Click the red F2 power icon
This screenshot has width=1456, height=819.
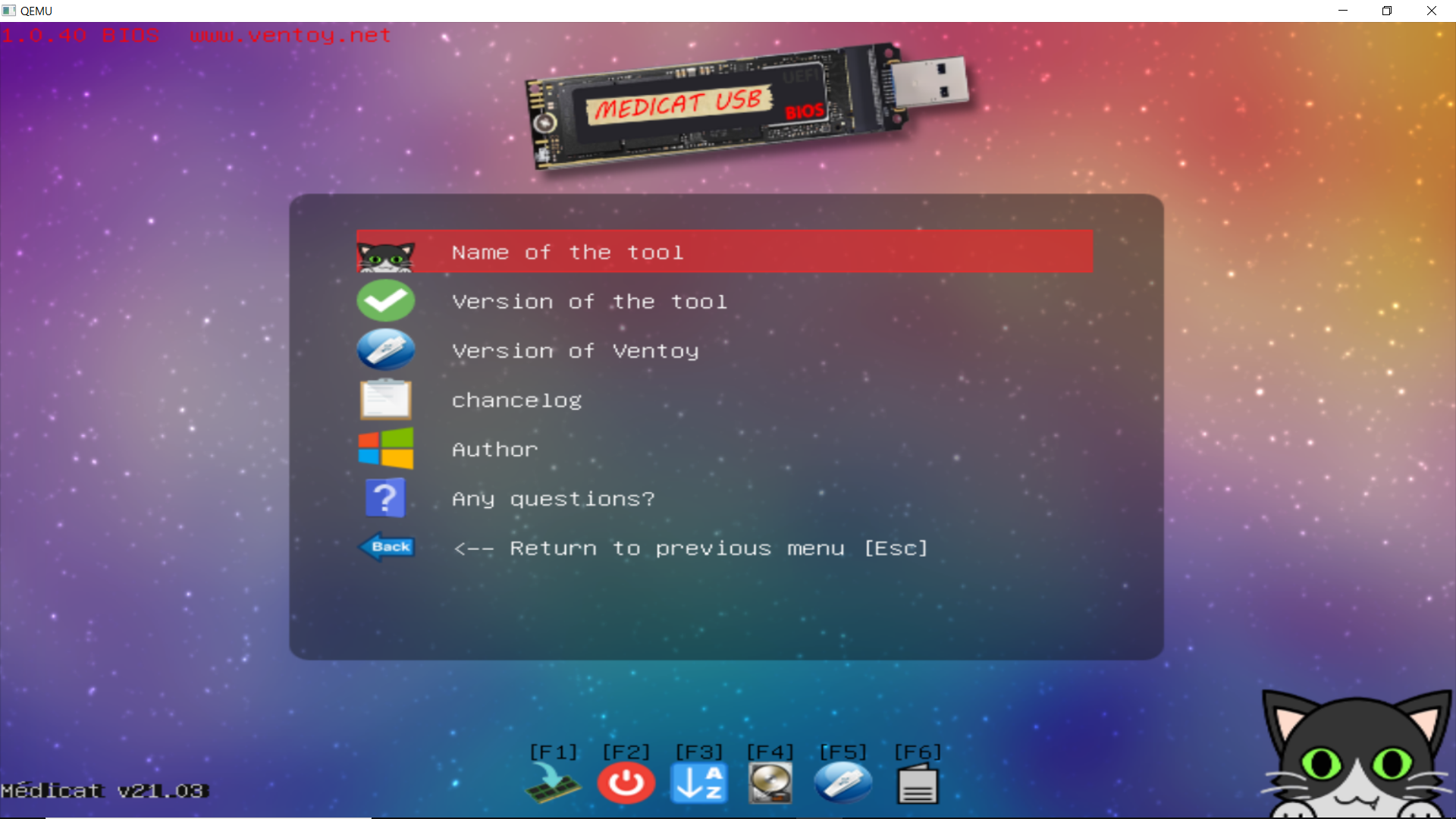(x=626, y=783)
